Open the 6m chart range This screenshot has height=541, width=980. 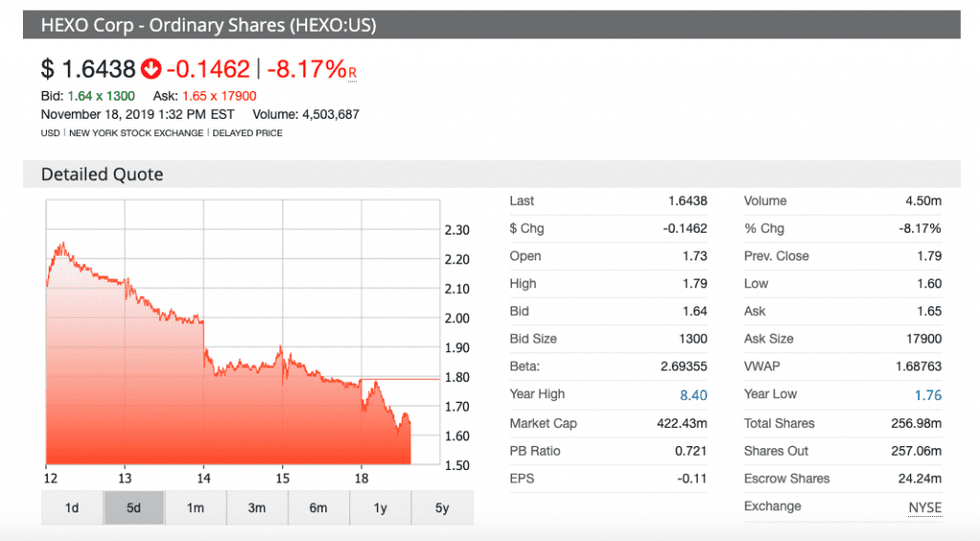click(318, 508)
